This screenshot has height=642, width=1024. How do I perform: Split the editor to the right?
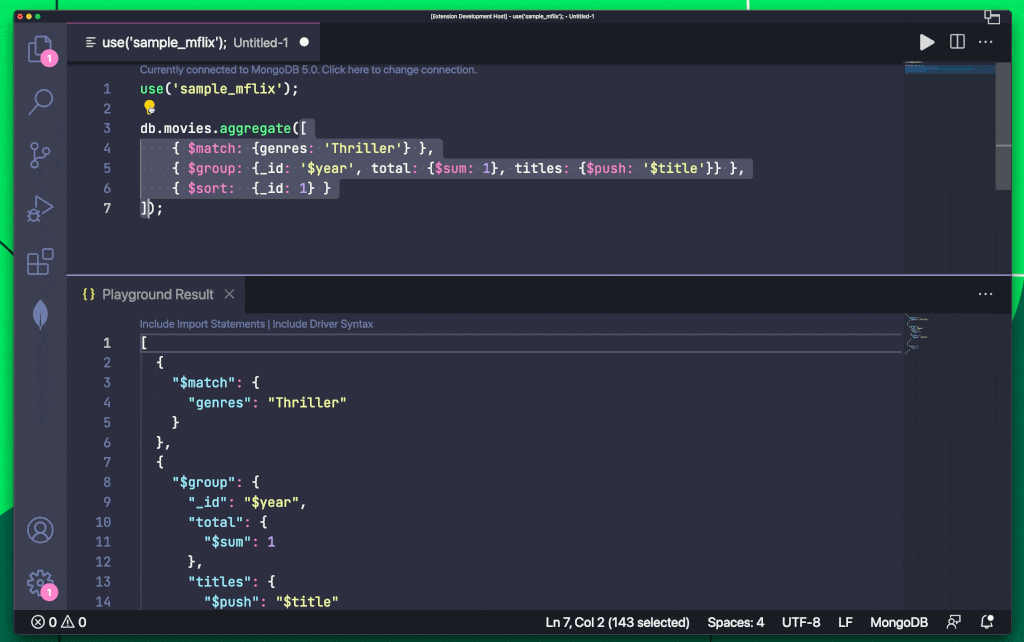click(x=957, y=42)
